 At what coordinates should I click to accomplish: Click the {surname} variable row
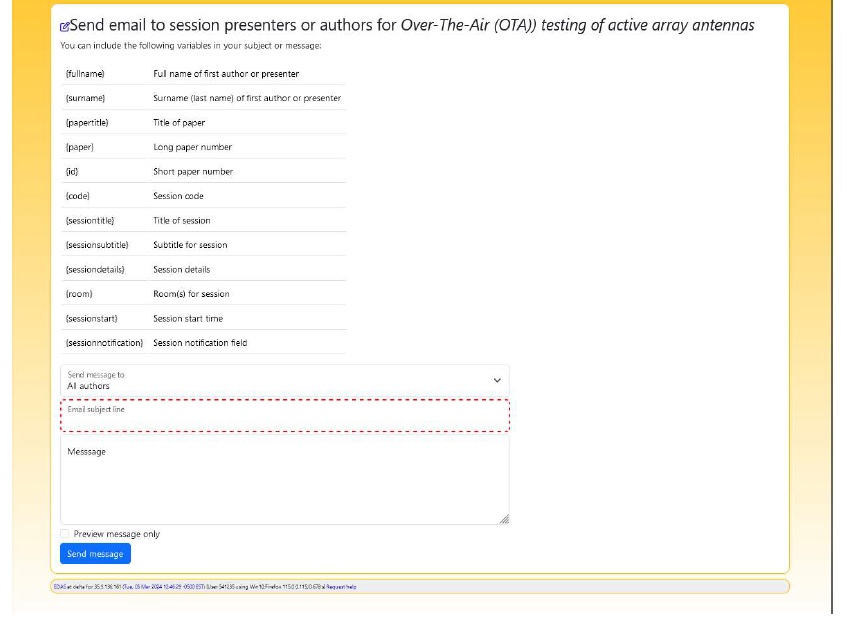tap(85, 98)
